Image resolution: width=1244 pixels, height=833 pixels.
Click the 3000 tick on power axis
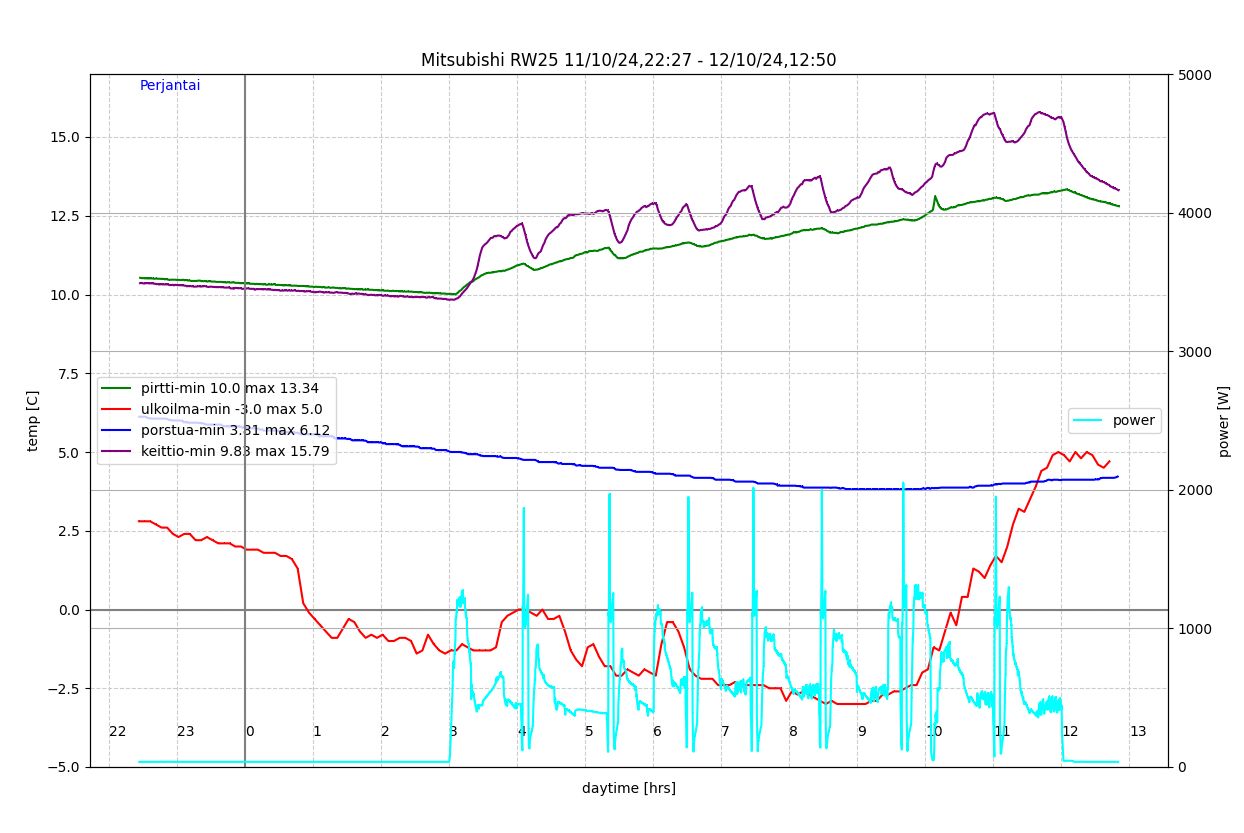click(x=1194, y=352)
